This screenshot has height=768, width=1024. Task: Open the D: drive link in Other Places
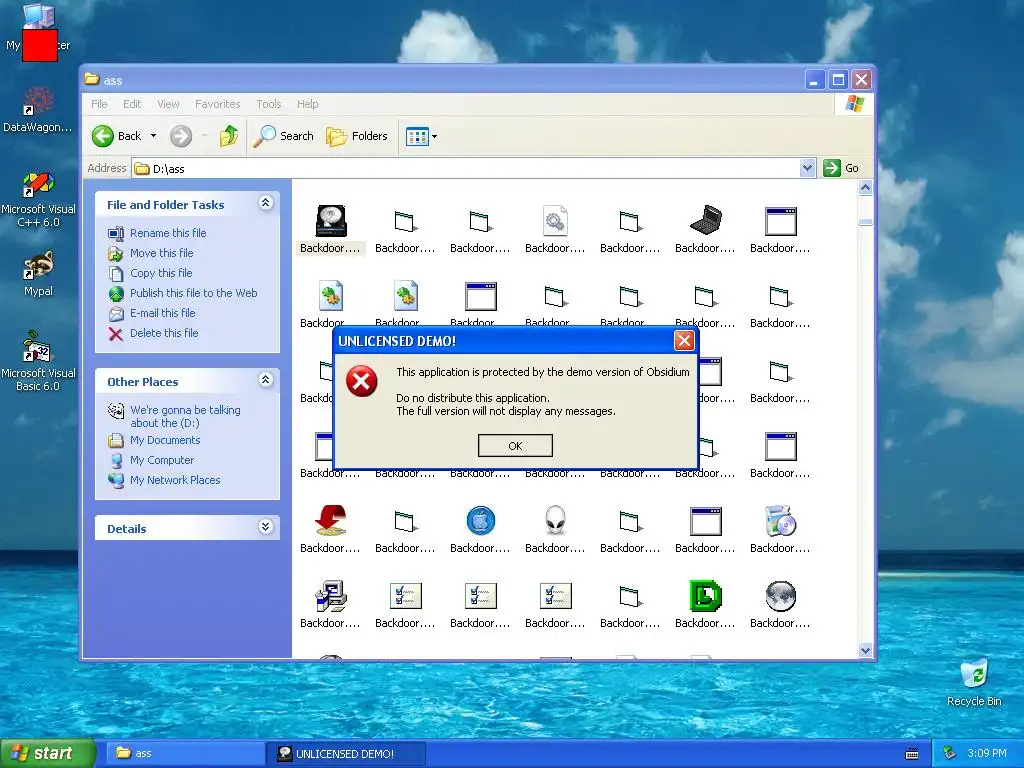pyautogui.click(x=185, y=416)
